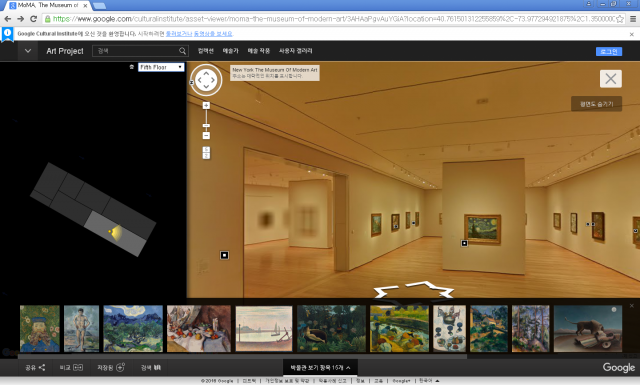Click the saved items plus icon
This screenshot has height=385, width=640.
click(120, 367)
